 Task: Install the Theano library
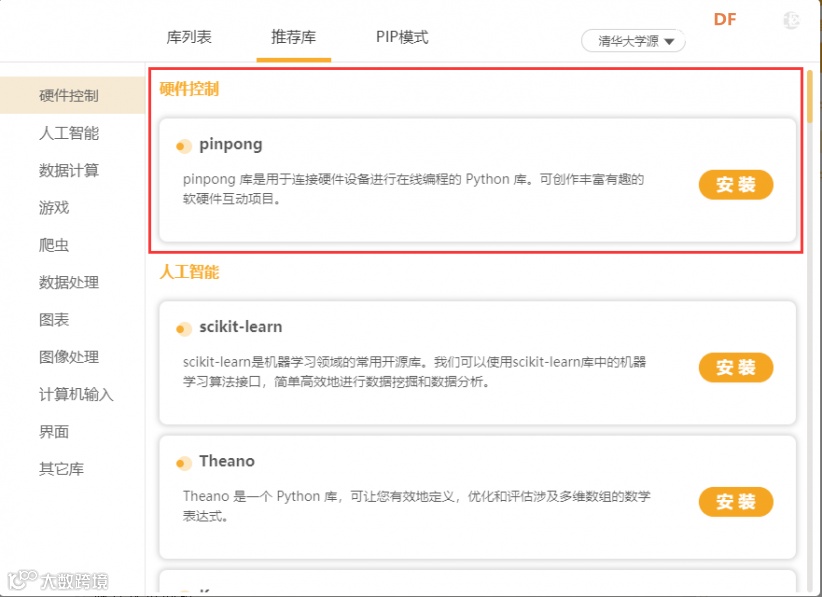(736, 502)
